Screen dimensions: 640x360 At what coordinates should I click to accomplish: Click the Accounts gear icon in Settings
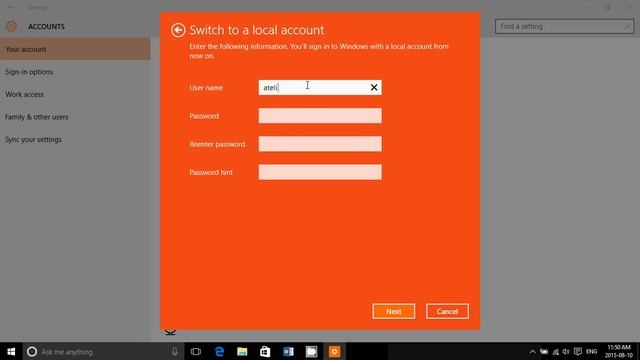[x=11, y=26]
